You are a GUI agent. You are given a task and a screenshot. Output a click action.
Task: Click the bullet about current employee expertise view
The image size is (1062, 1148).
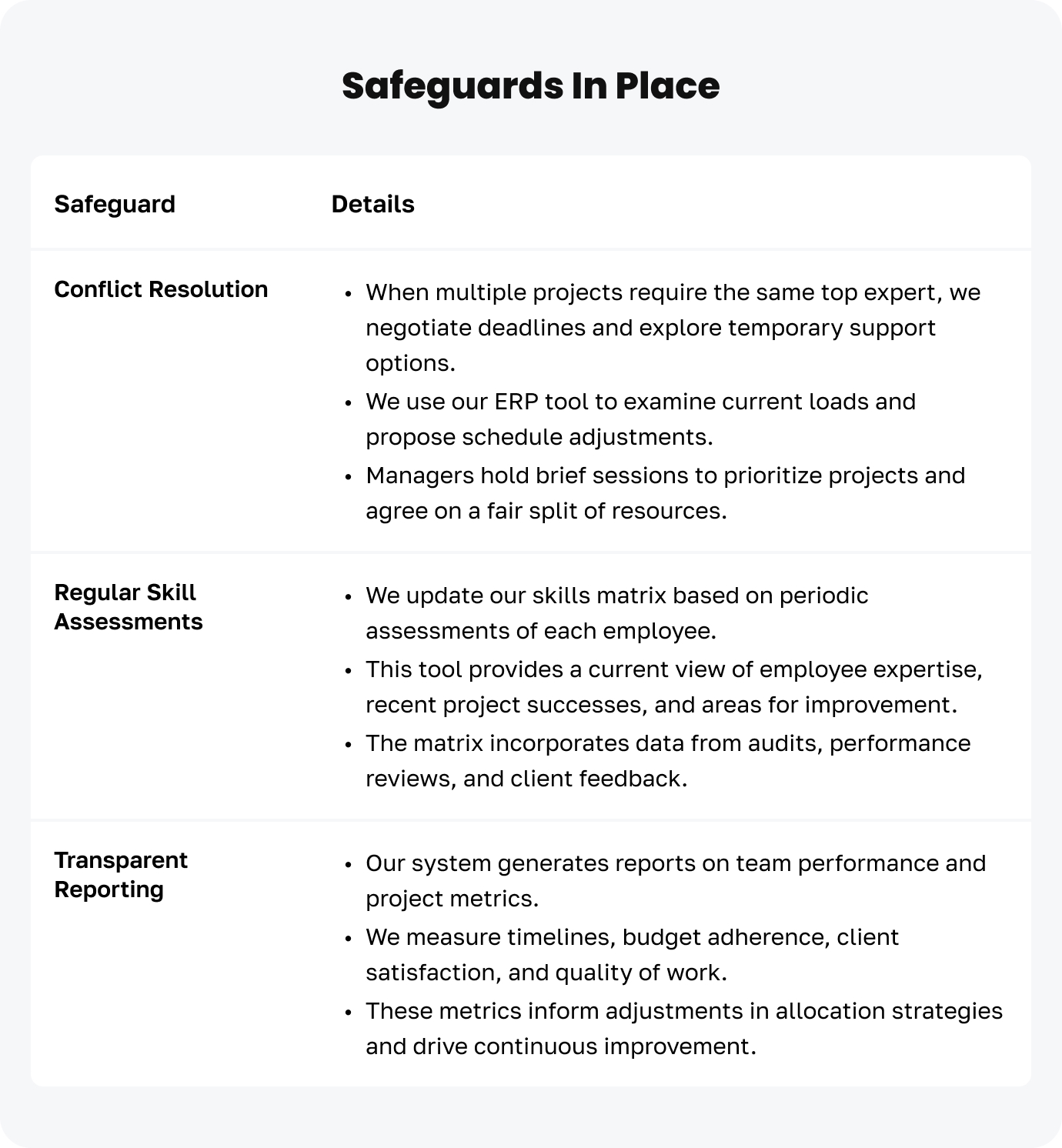(x=673, y=686)
